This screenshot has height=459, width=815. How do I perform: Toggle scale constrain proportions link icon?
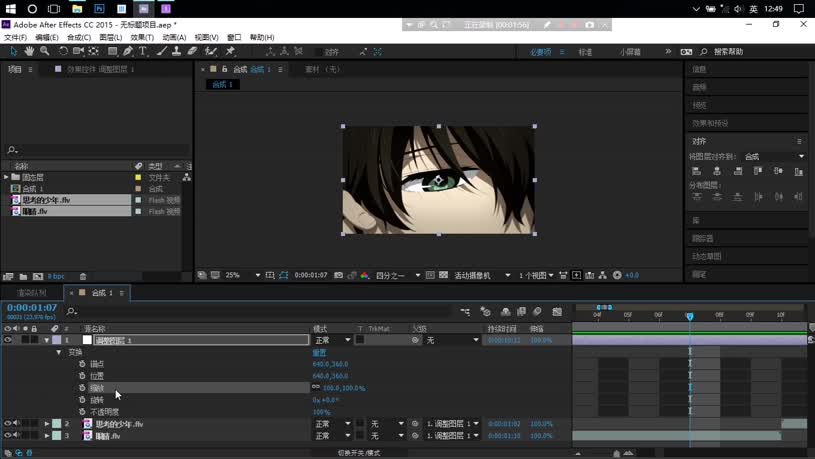tap(316, 387)
